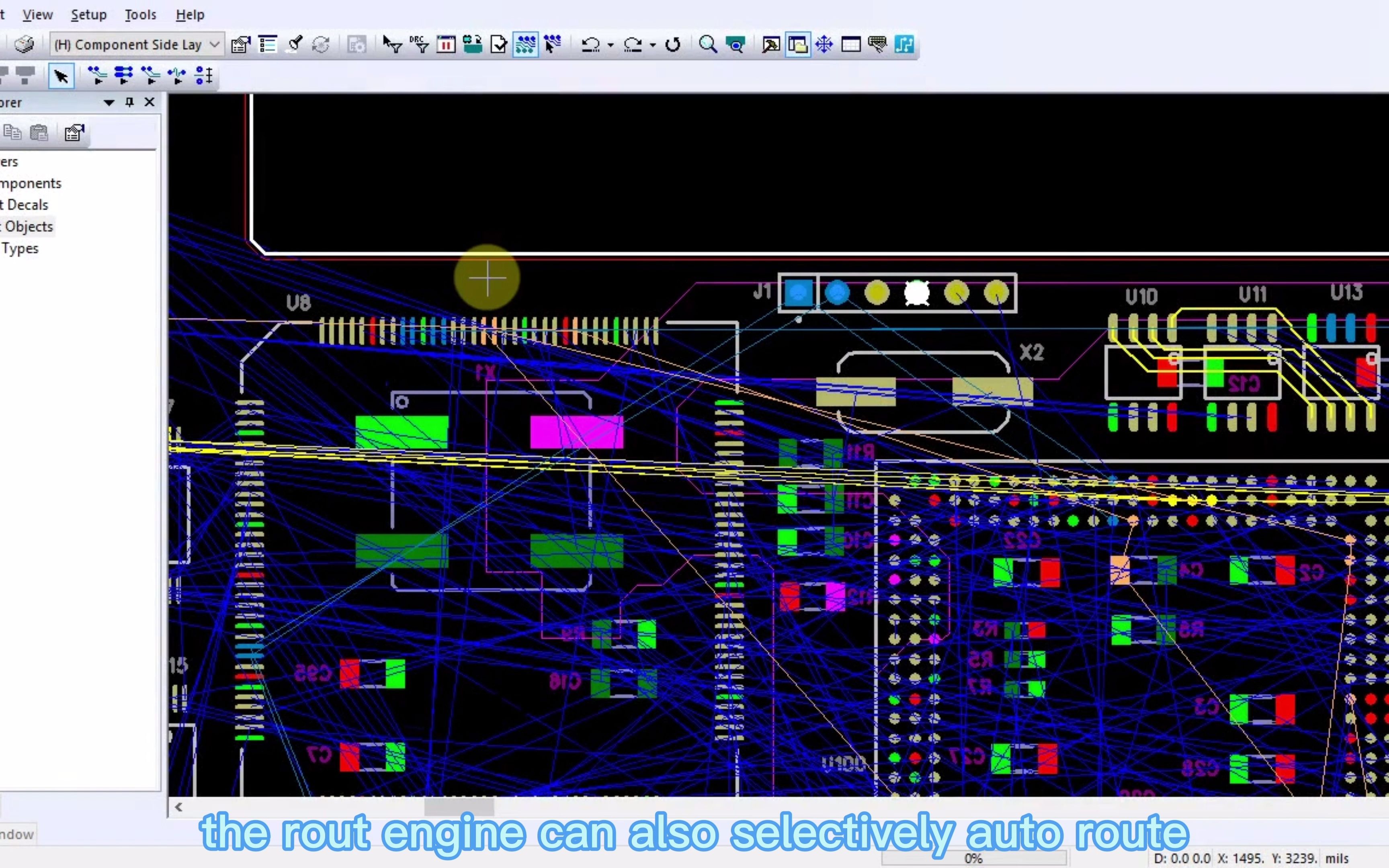The height and width of the screenshot is (868, 1389).
Task: Expand the Undo history dropdown arrow
Action: [x=610, y=45]
